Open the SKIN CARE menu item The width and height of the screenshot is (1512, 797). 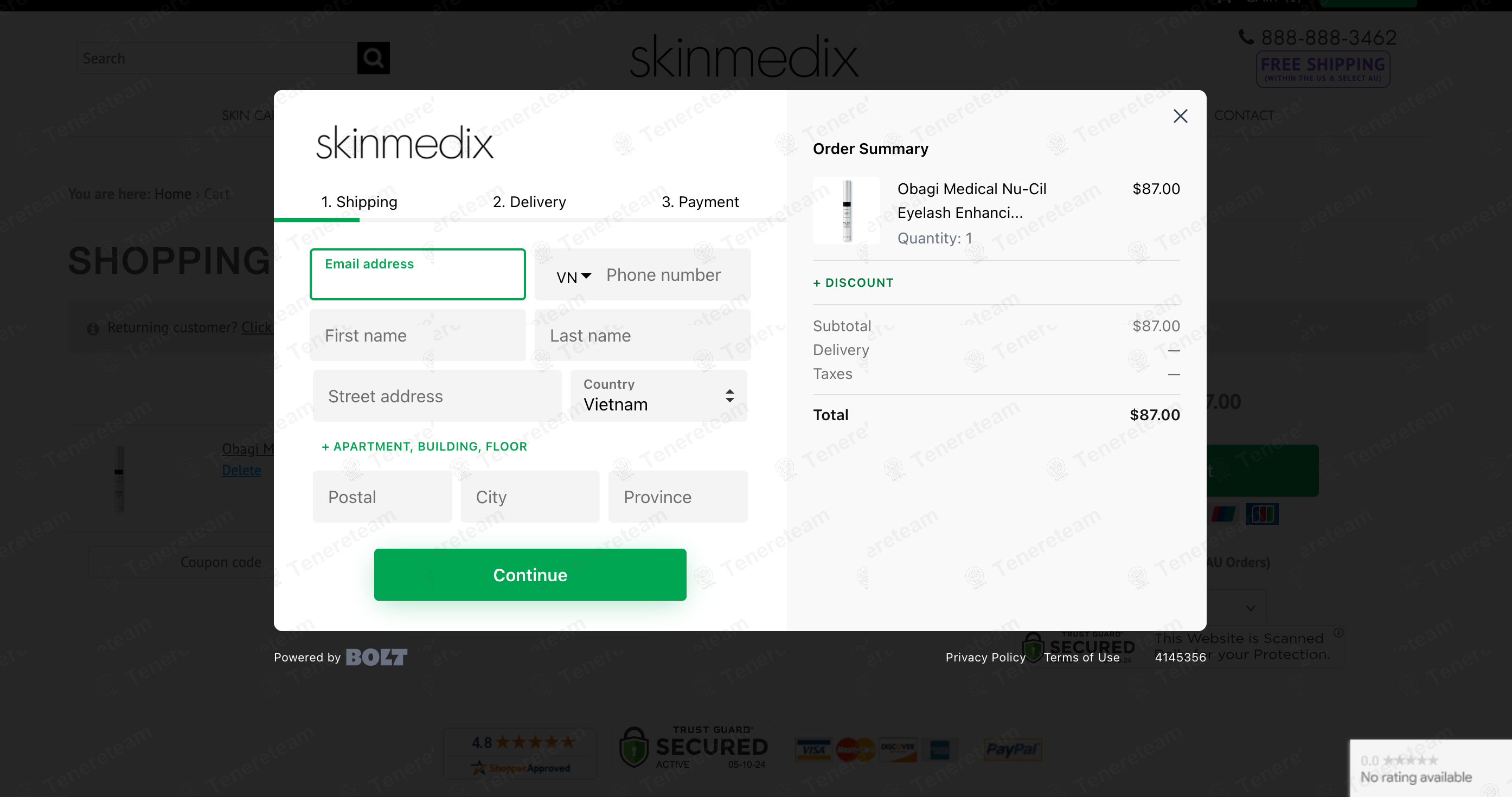click(248, 115)
